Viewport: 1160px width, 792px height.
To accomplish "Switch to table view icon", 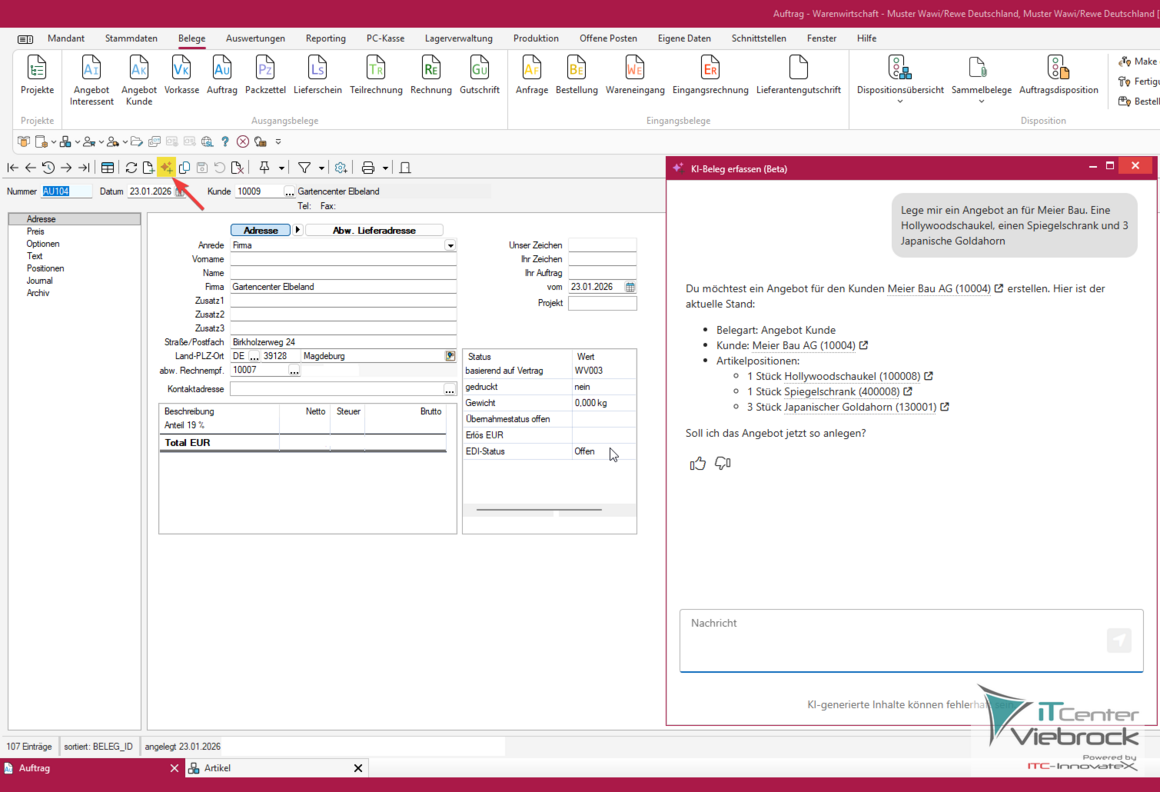I will 107,168.
